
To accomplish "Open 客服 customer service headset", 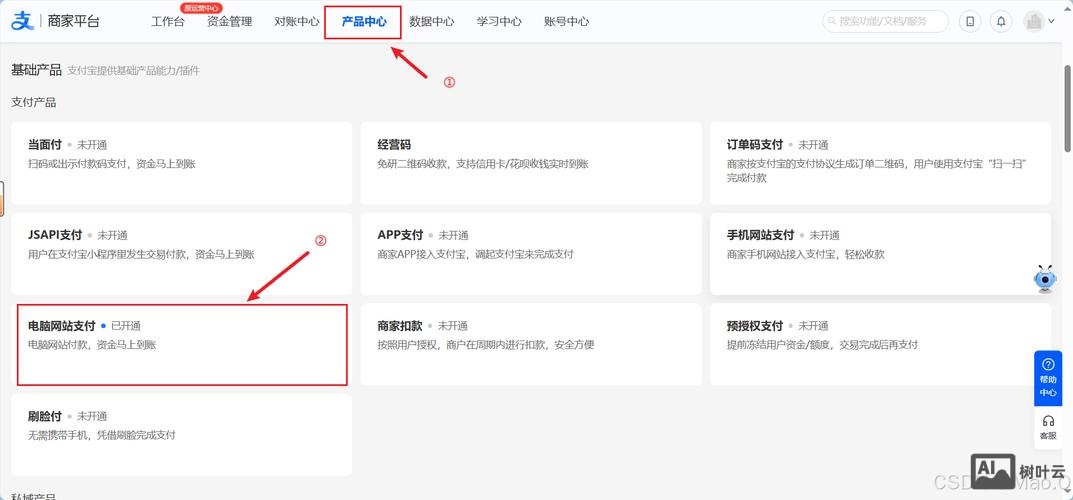I will coord(1048,427).
